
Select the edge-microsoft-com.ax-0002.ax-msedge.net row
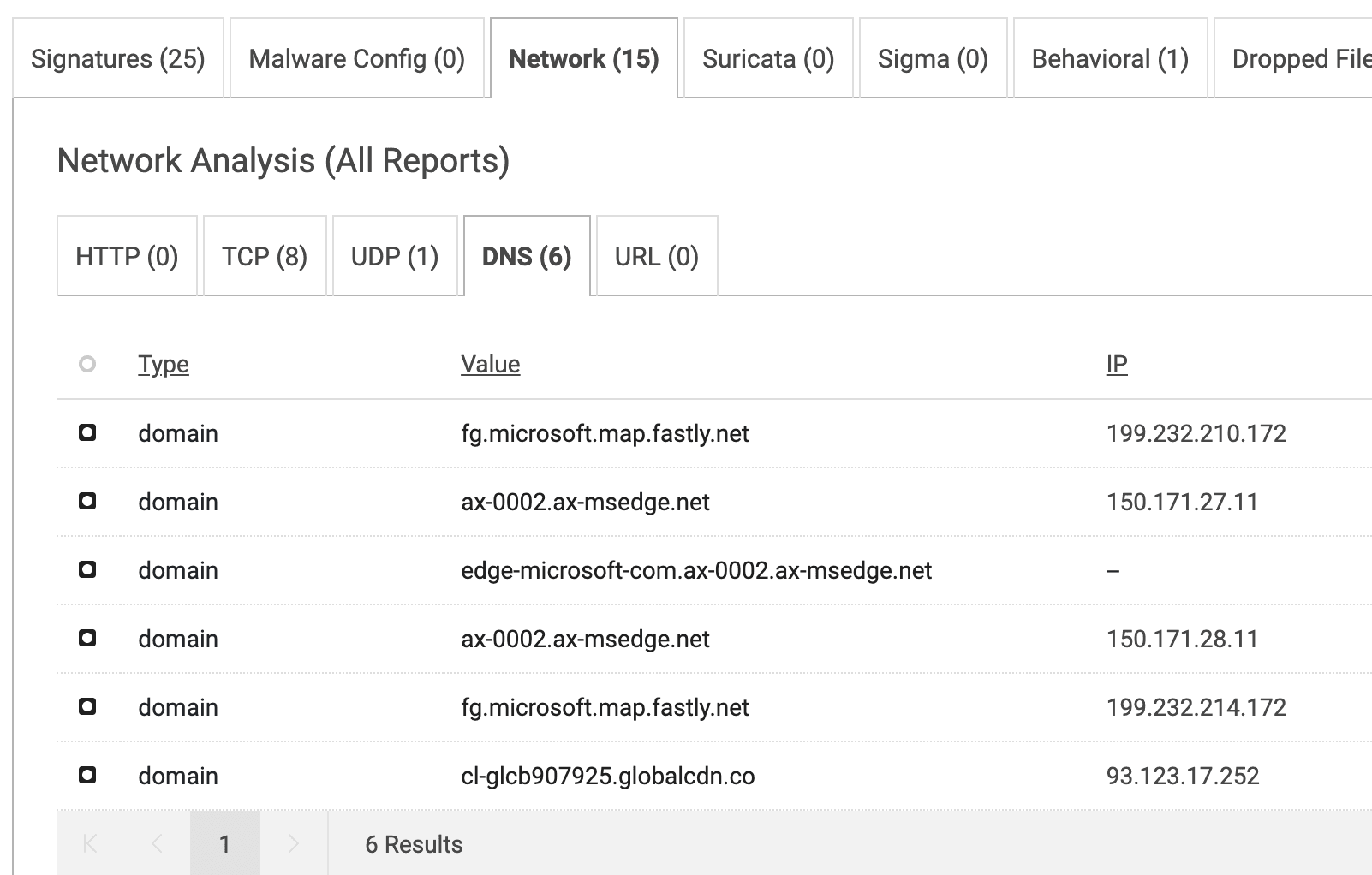click(86, 570)
